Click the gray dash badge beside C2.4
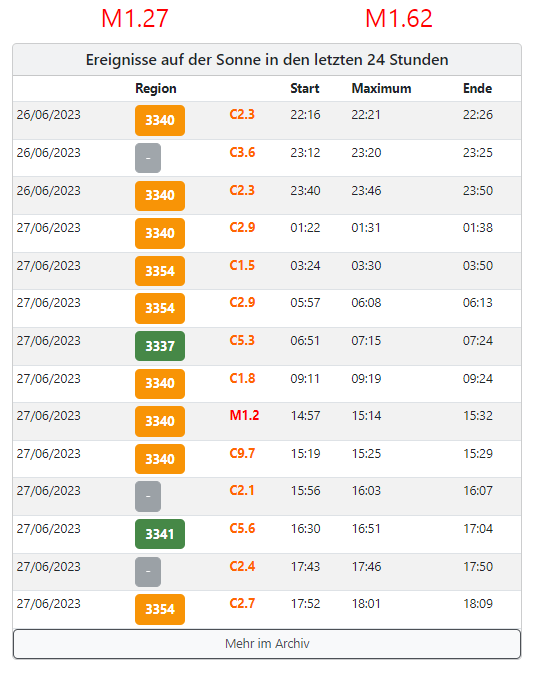533x673 pixels. click(148, 572)
